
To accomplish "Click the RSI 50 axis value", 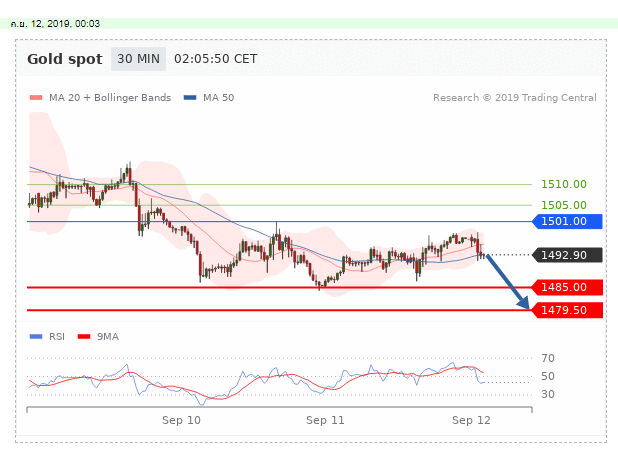I will point(548,376).
